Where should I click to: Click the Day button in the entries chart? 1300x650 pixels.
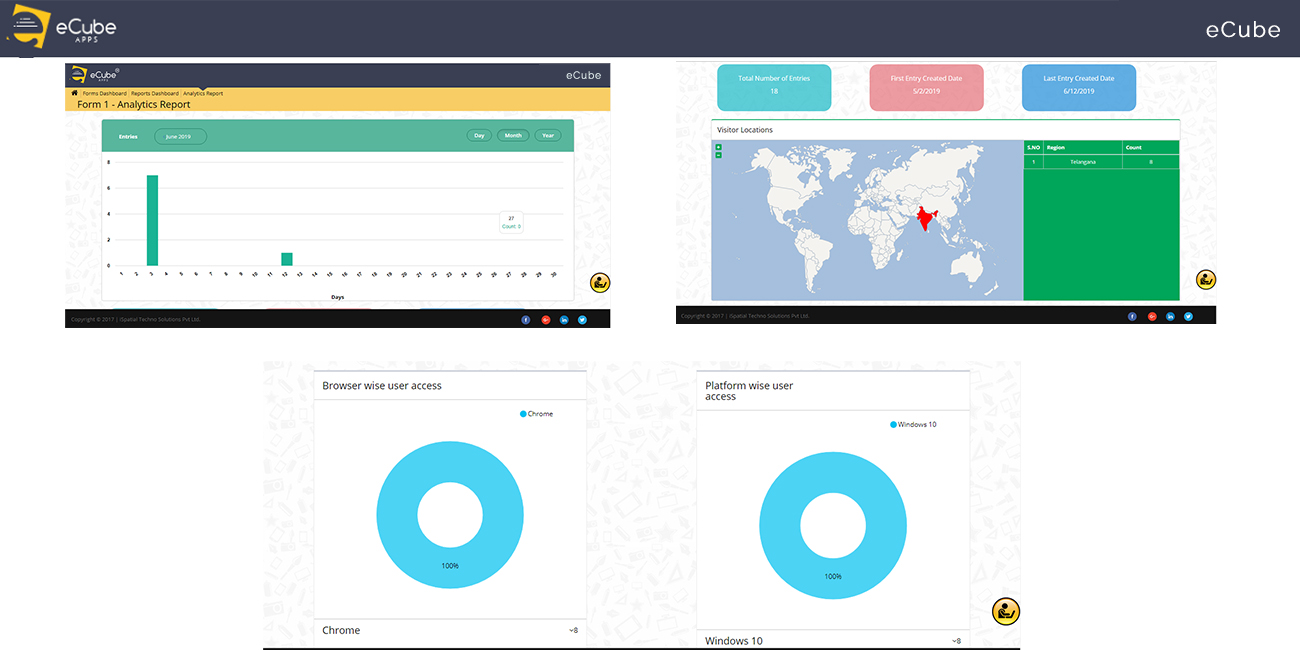click(x=478, y=135)
